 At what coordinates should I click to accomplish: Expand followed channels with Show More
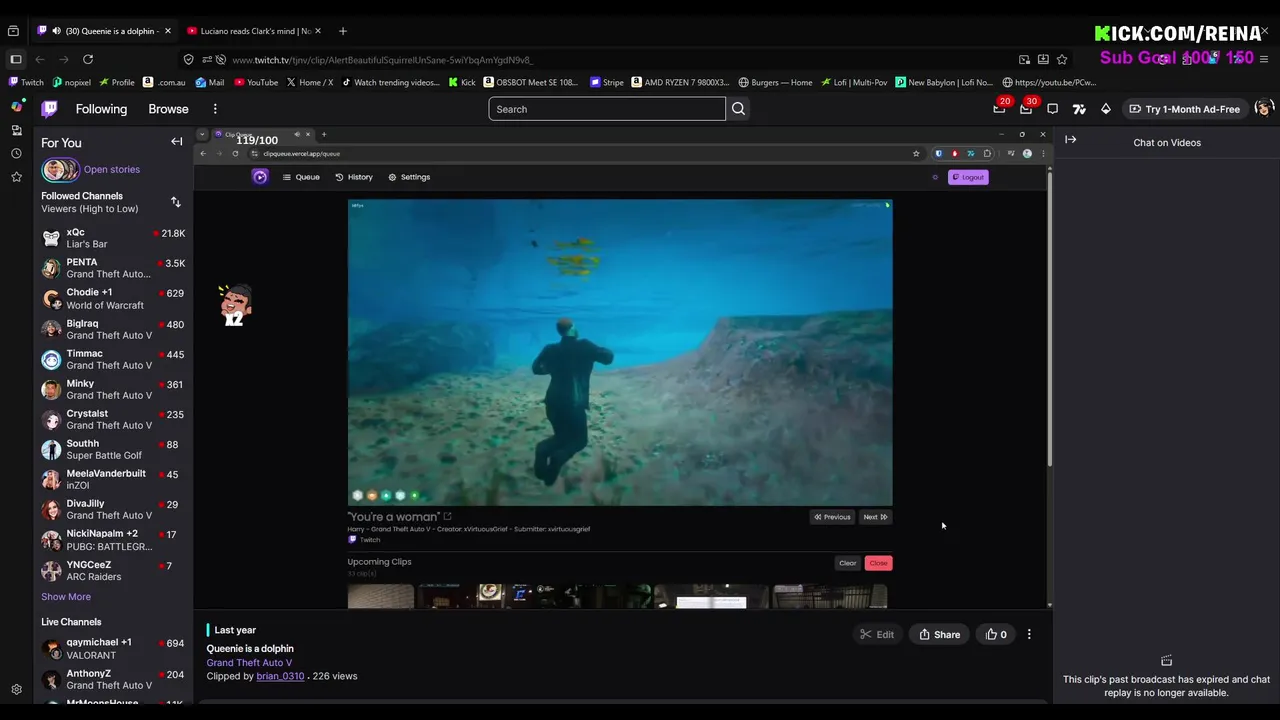(66, 597)
